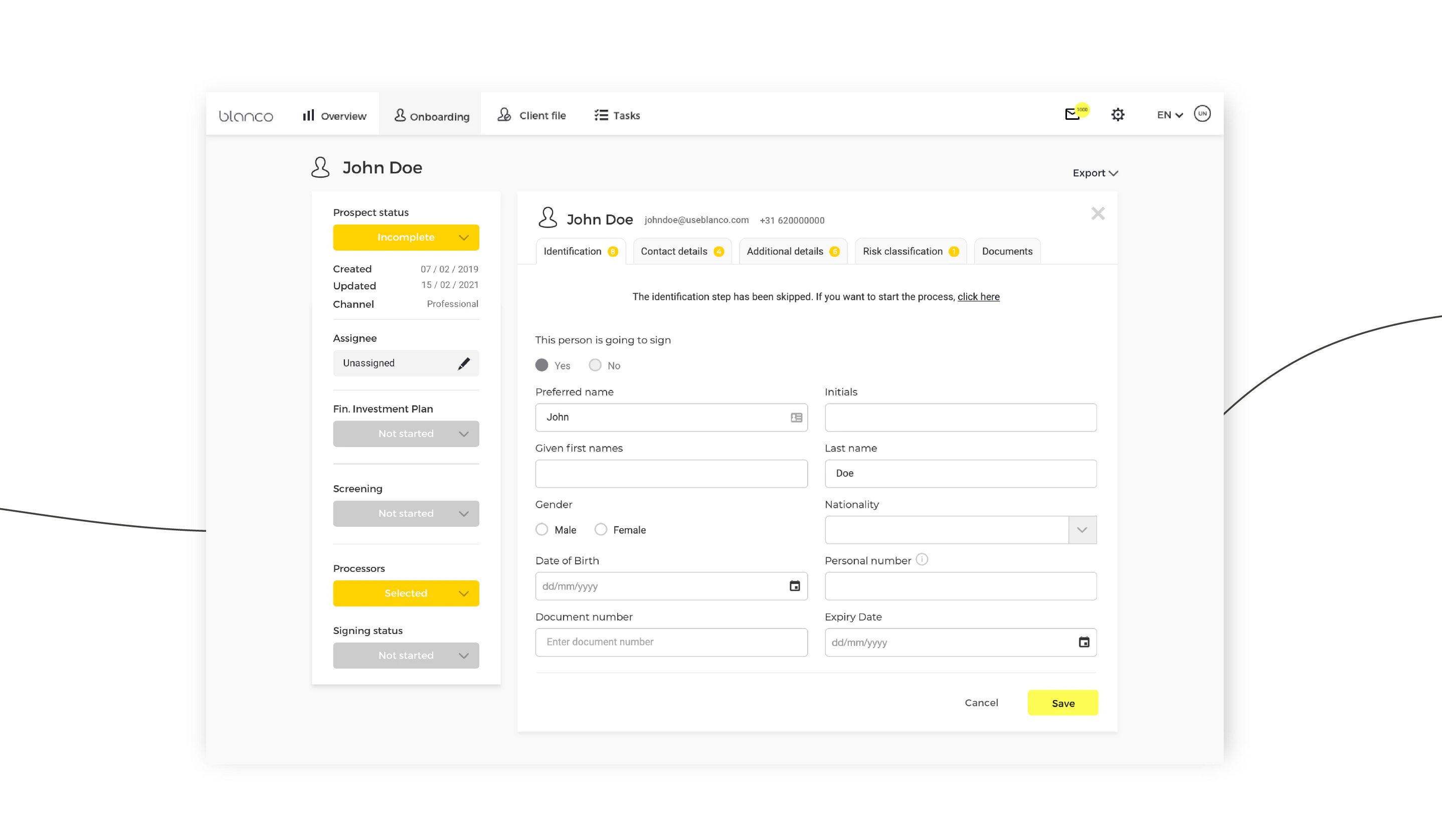Open the mail inbox icon

1072,114
